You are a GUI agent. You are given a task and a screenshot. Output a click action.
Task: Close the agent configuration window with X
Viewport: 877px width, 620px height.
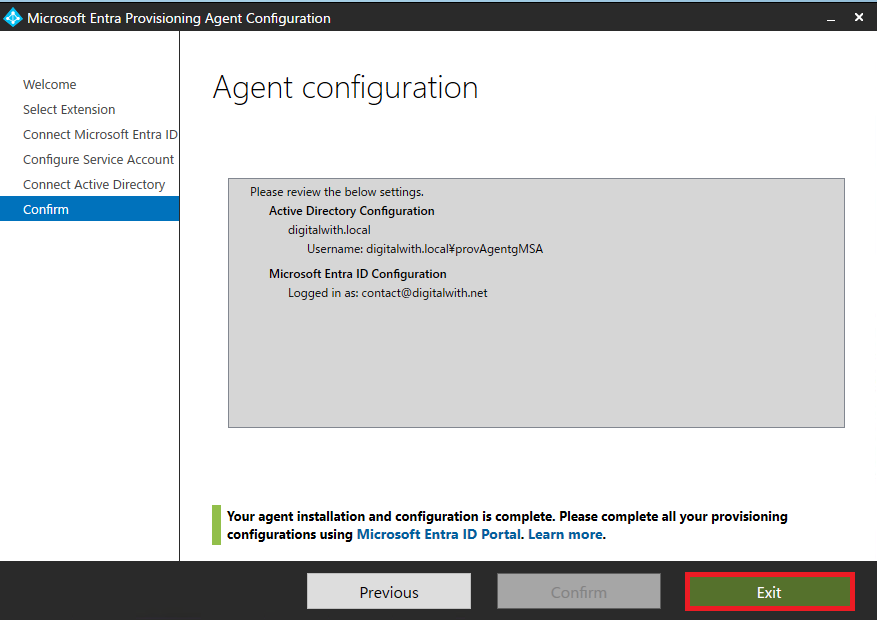pos(859,18)
